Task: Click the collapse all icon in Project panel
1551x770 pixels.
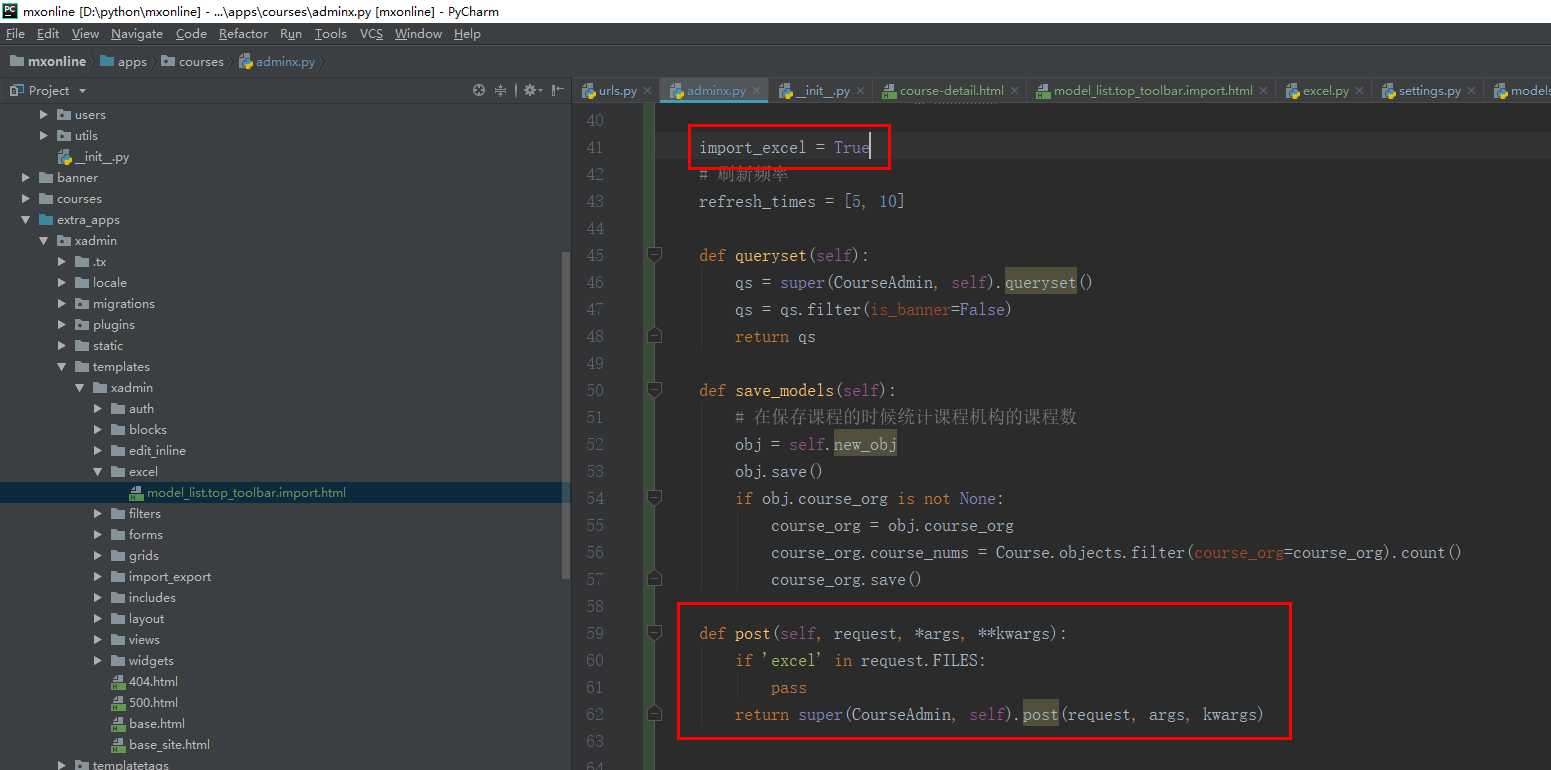Action: [501, 90]
